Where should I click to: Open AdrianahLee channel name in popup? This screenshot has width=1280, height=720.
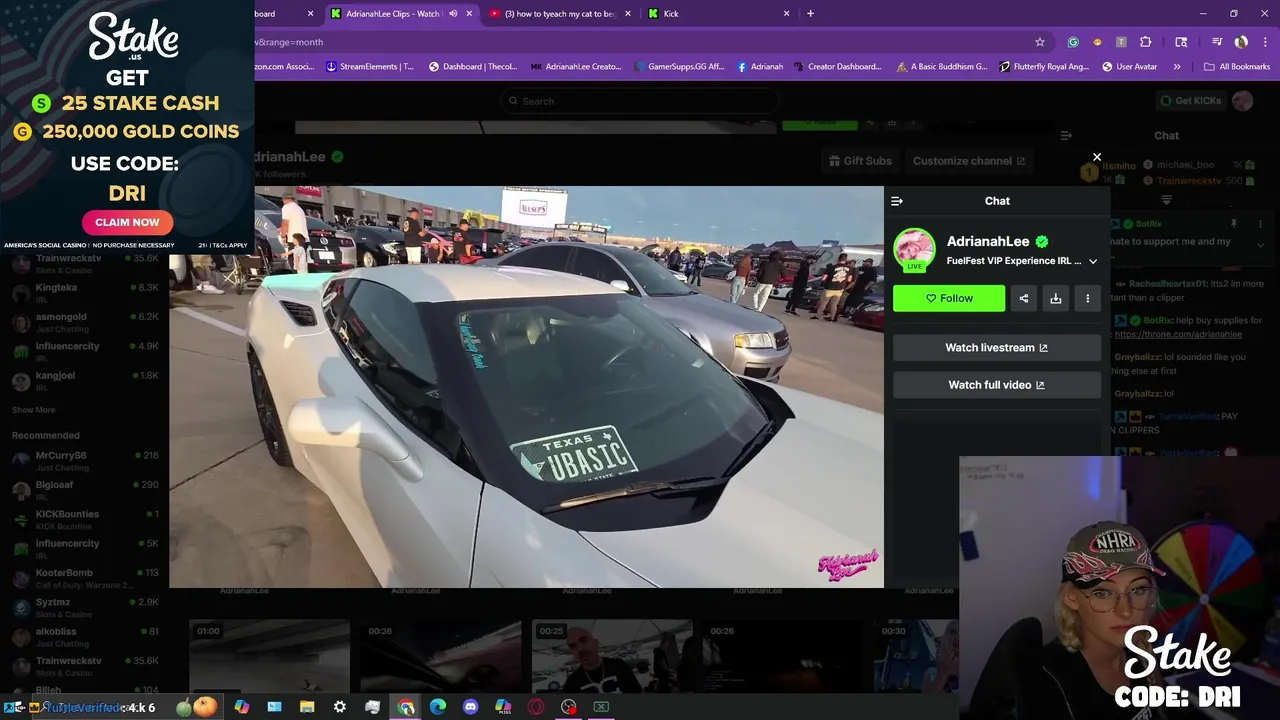988,241
